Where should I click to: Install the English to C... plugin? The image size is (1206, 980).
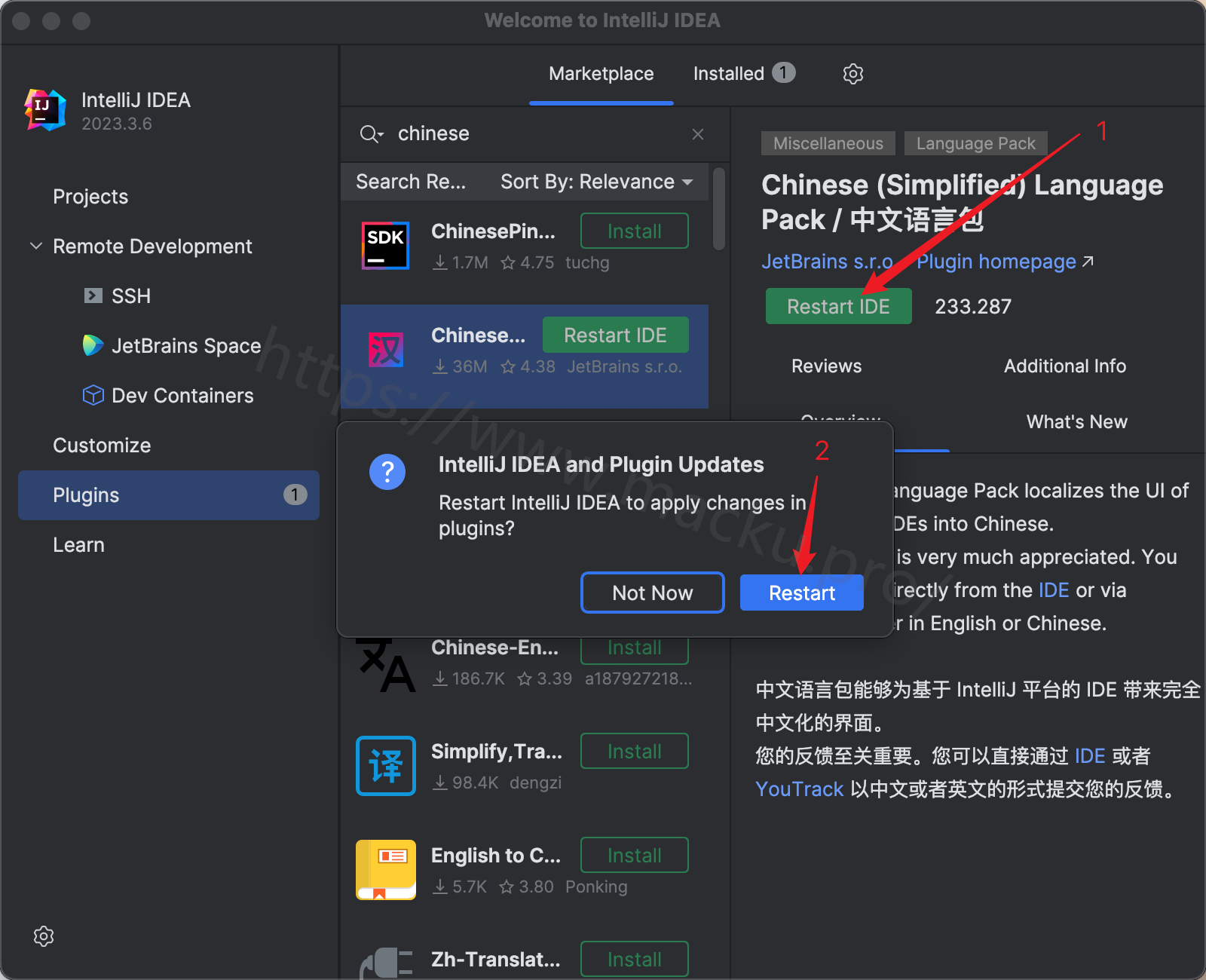click(x=634, y=855)
